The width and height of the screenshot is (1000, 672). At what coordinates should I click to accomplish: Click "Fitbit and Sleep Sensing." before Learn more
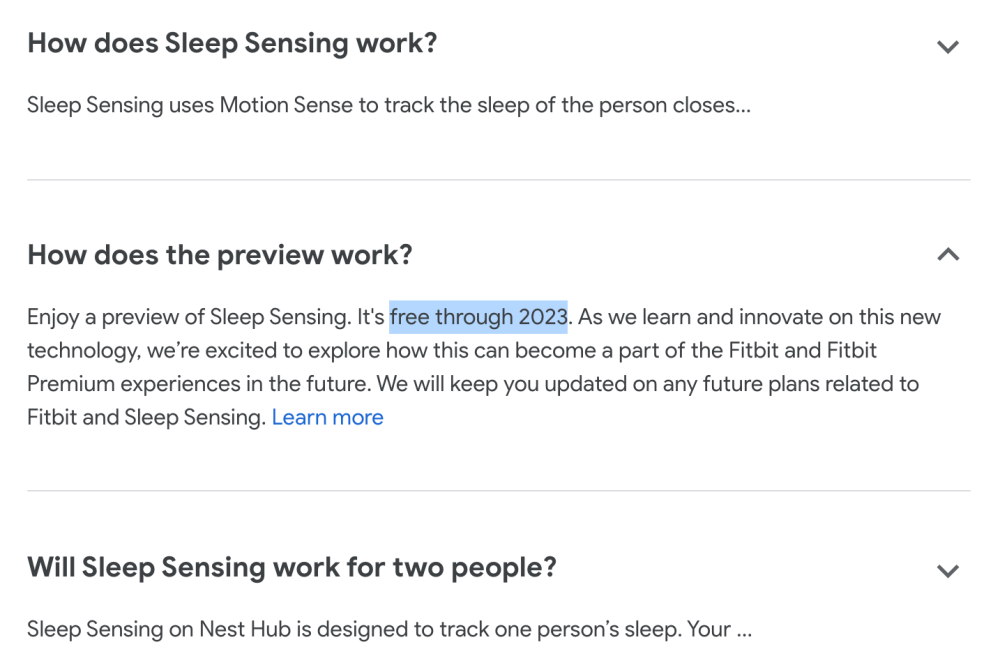coord(147,418)
